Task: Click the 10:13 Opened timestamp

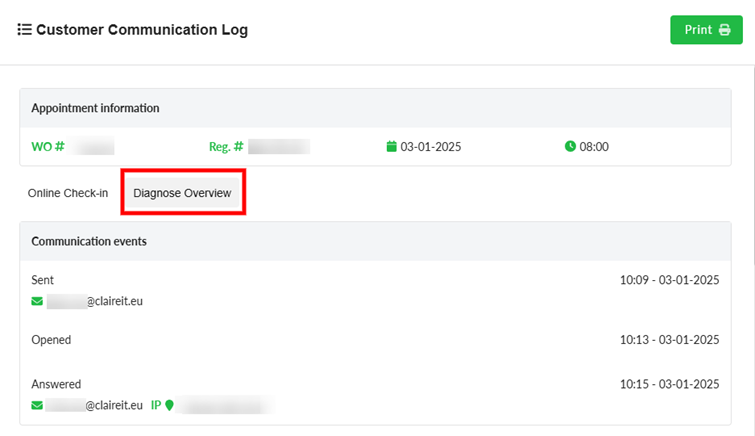Action: [x=669, y=340]
